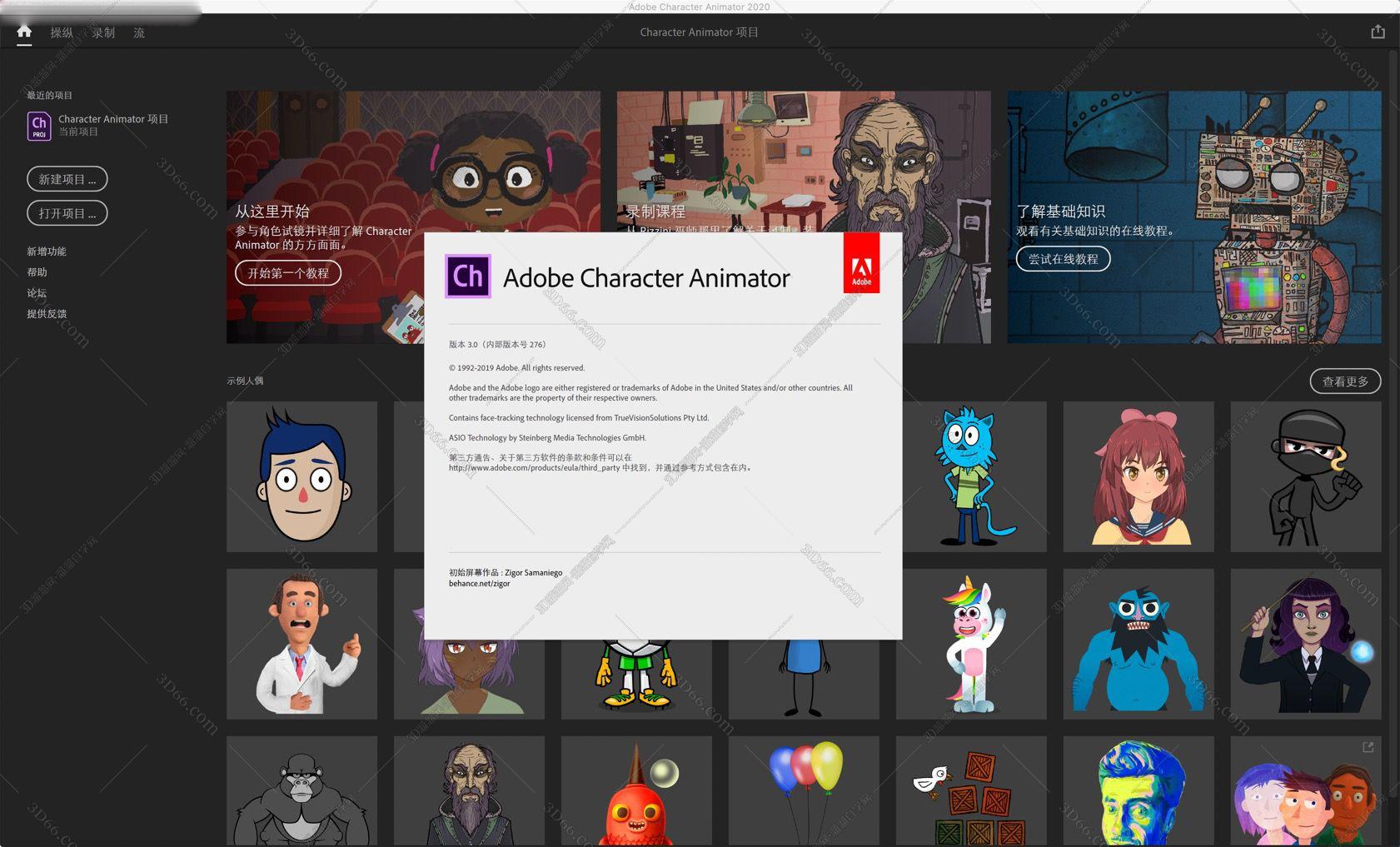Start tutorial with 开始第一个教程 button
1400x847 pixels.
[x=288, y=273]
